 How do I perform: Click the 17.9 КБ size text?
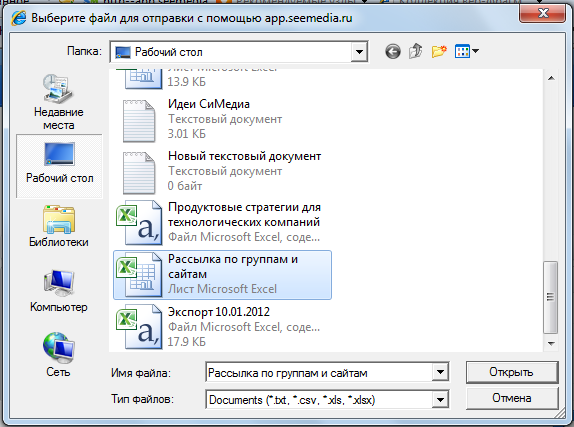point(187,342)
